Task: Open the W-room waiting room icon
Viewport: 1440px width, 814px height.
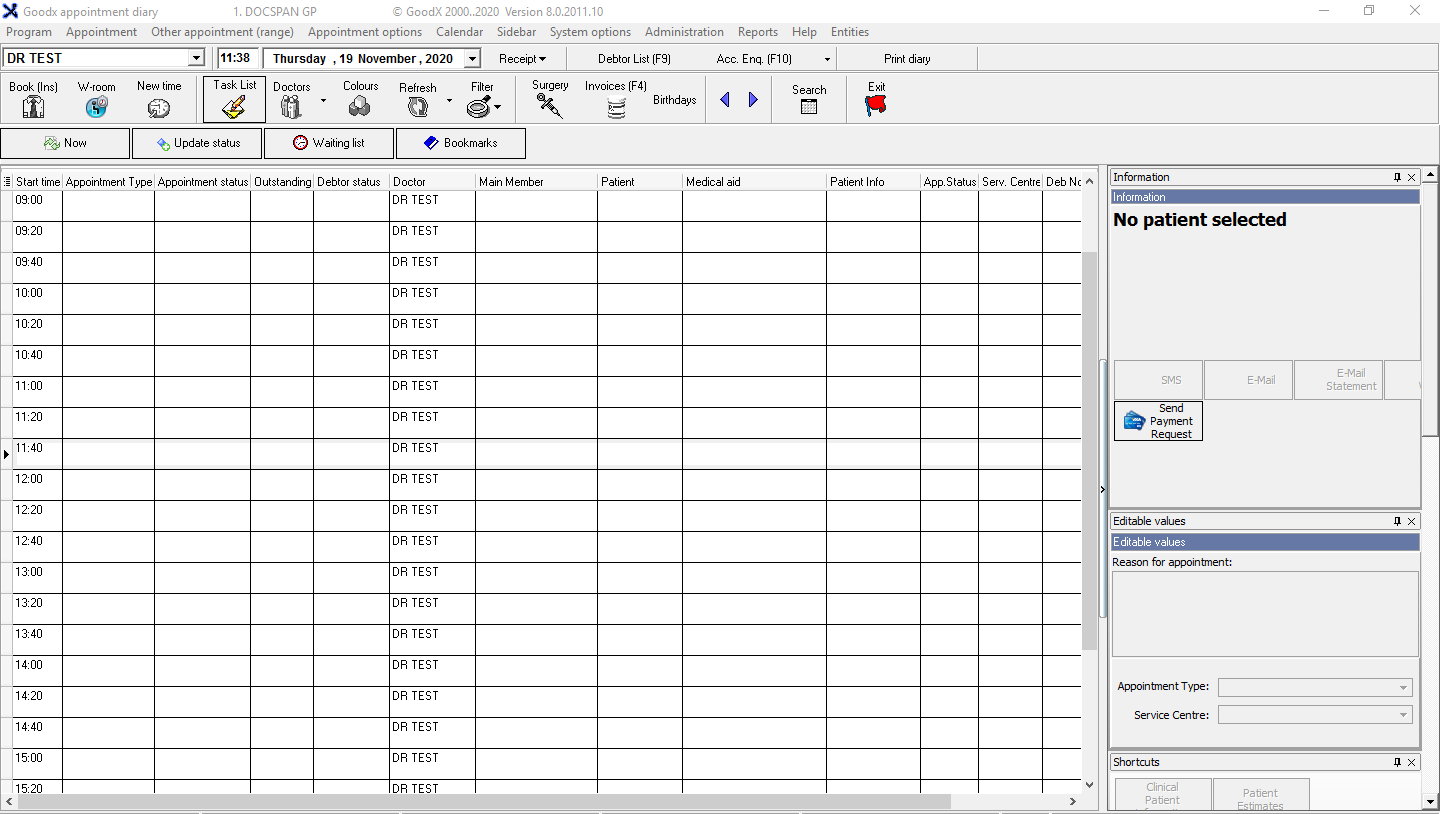Action: pyautogui.click(x=96, y=106)
